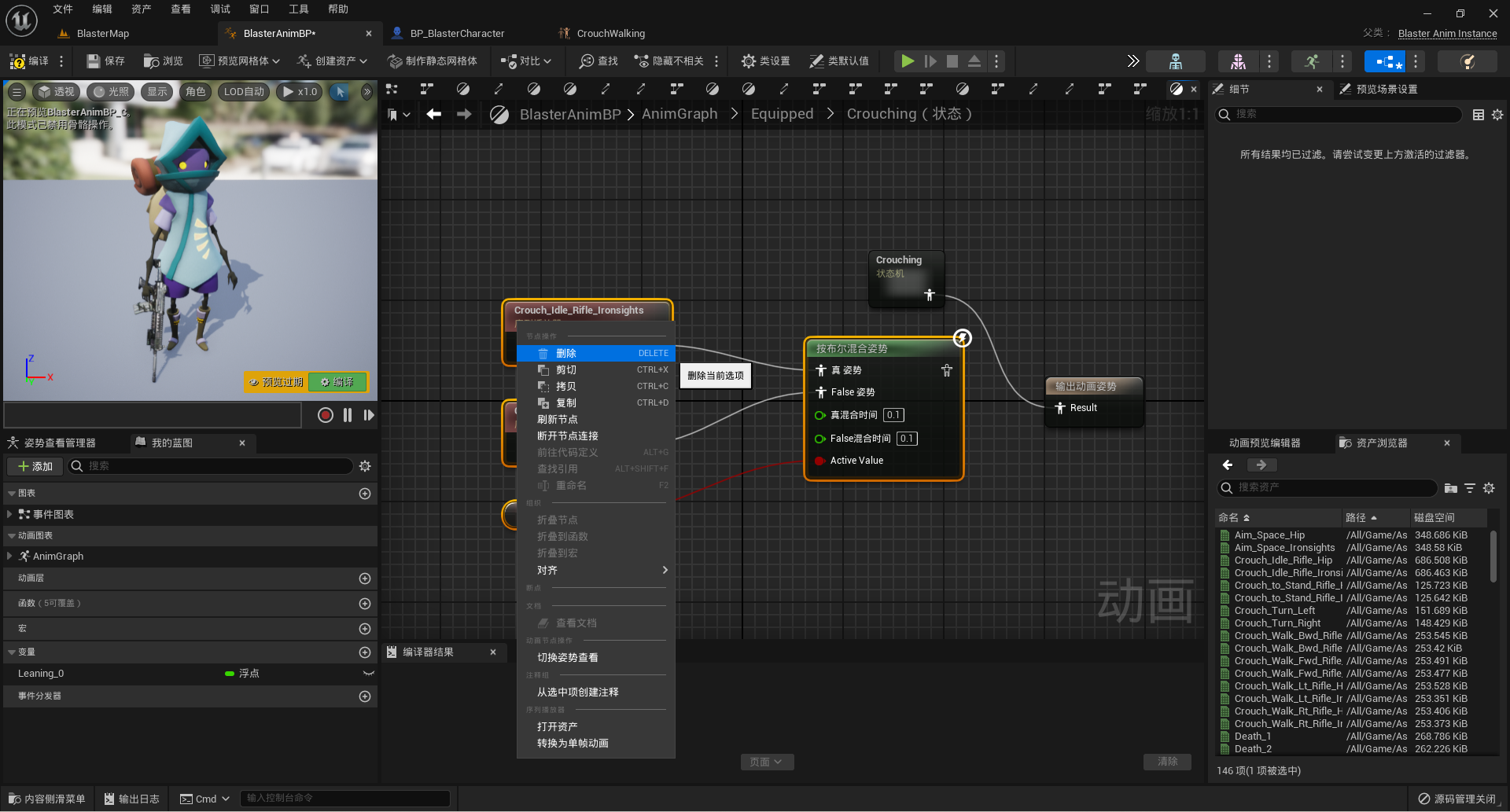Screen dimensions: 1510x812
Task: Browse to asset with Browse icon
Action: 163,61
